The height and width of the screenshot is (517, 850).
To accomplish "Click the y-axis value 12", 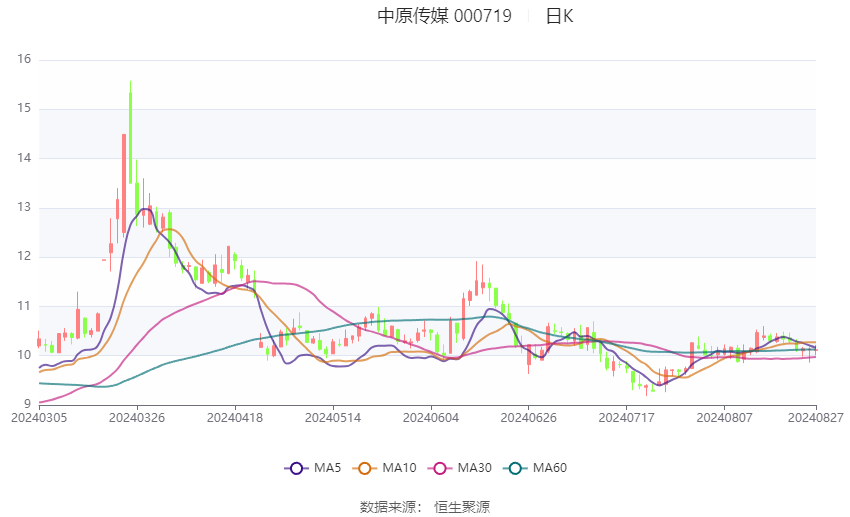I will (x=24, y=256).
